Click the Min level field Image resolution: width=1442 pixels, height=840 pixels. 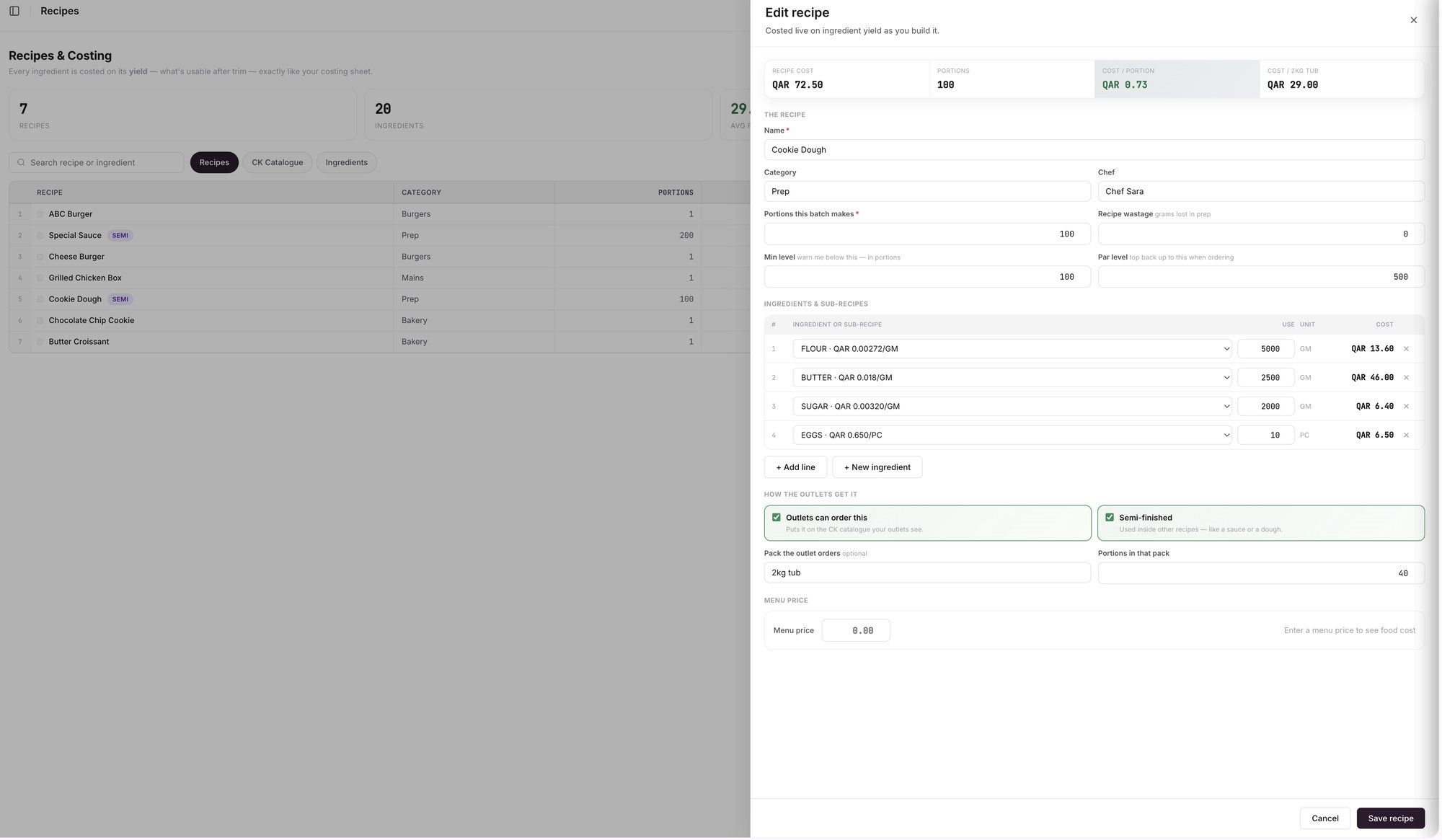(927, 277)
